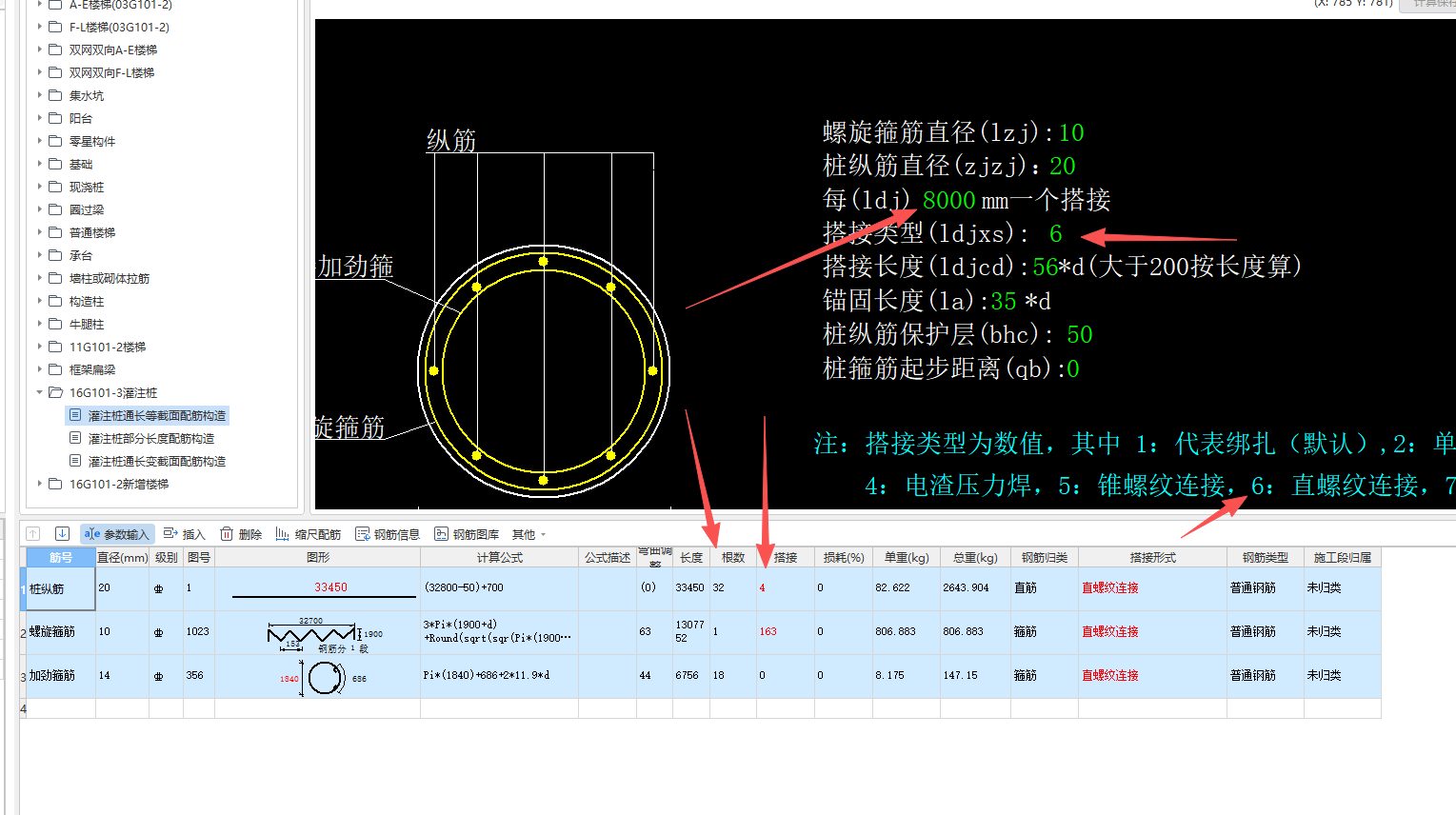Click 直螺纹连接 link for 螺旋箍筋 row
Image resolution: width=1456 pixels, height=815 pixels.
pos(1110,631)
